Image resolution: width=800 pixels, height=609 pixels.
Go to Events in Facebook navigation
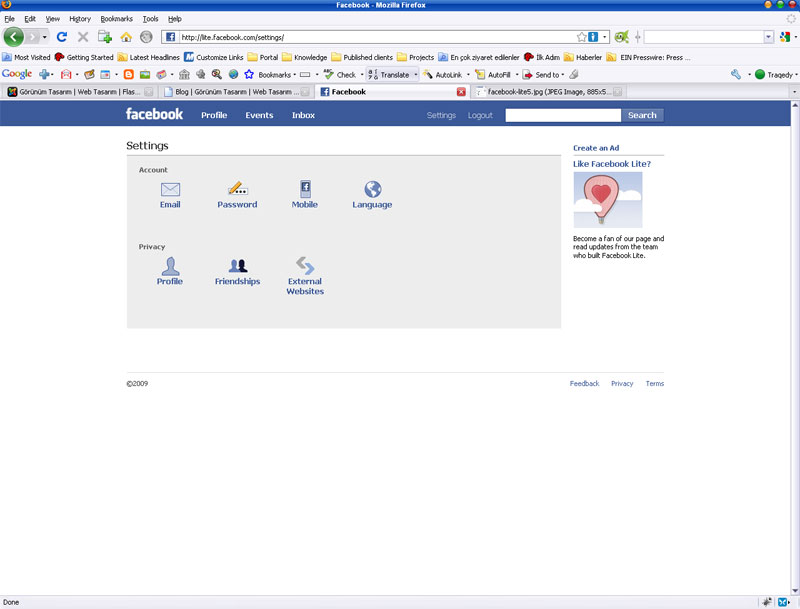(259, 115)
